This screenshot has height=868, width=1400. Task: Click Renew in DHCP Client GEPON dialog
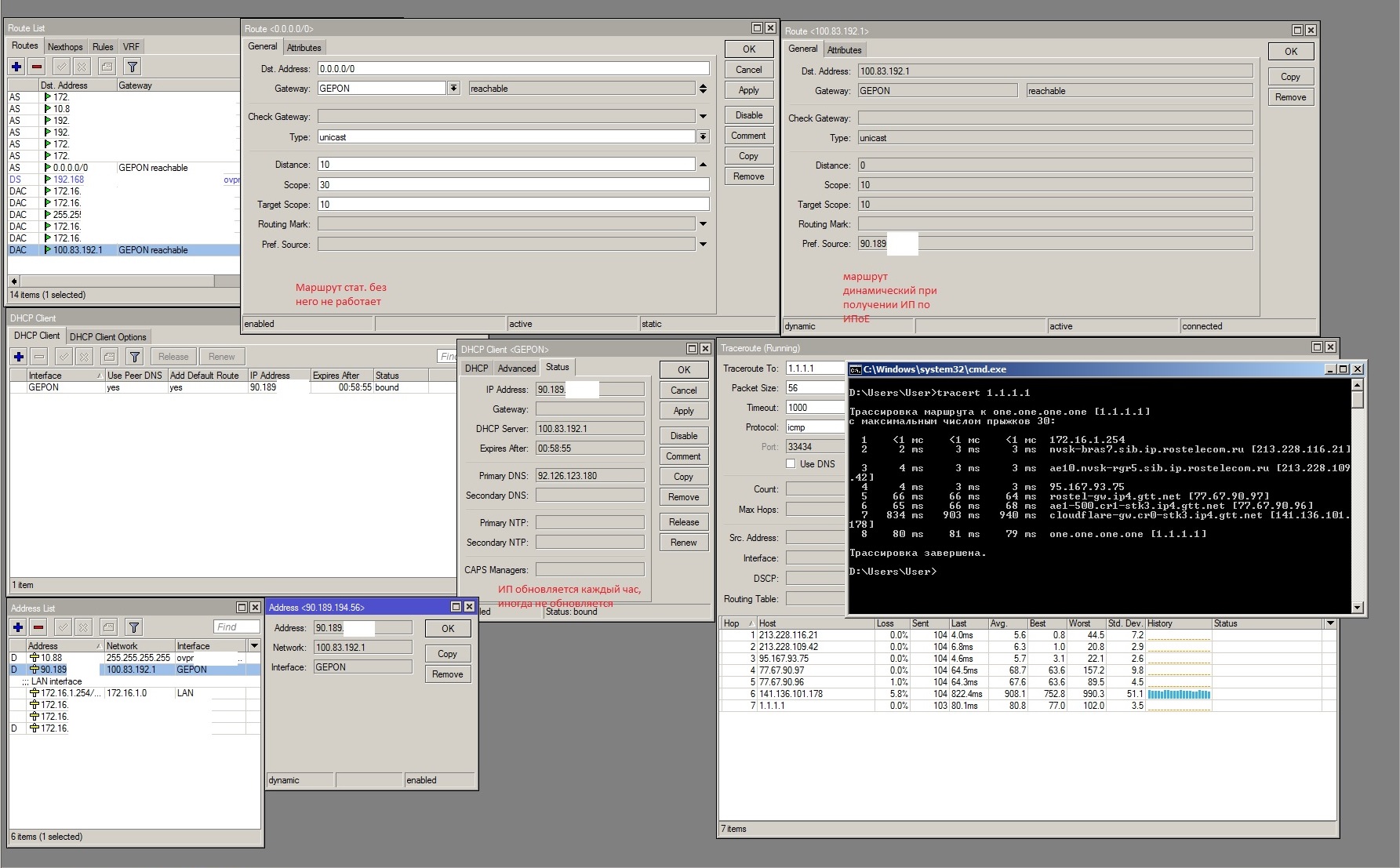click(x=684, y=543)
